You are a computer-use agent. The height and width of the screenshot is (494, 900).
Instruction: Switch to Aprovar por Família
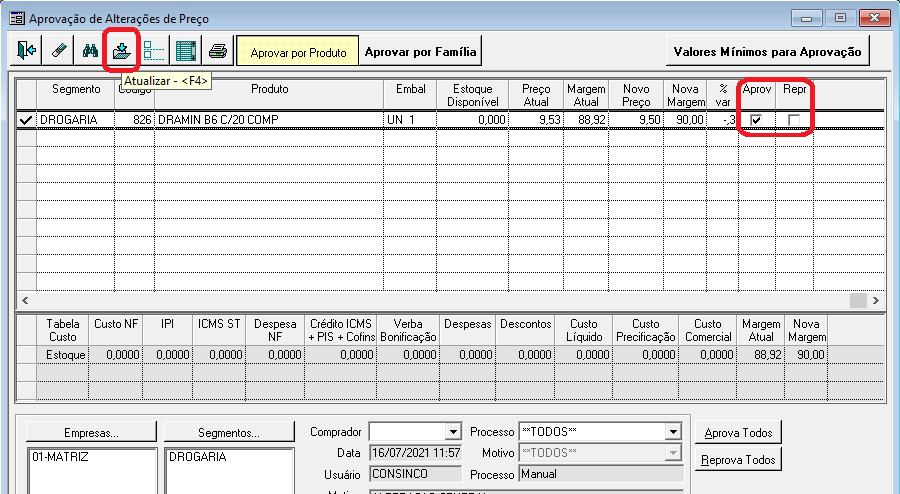click(421, 52)
